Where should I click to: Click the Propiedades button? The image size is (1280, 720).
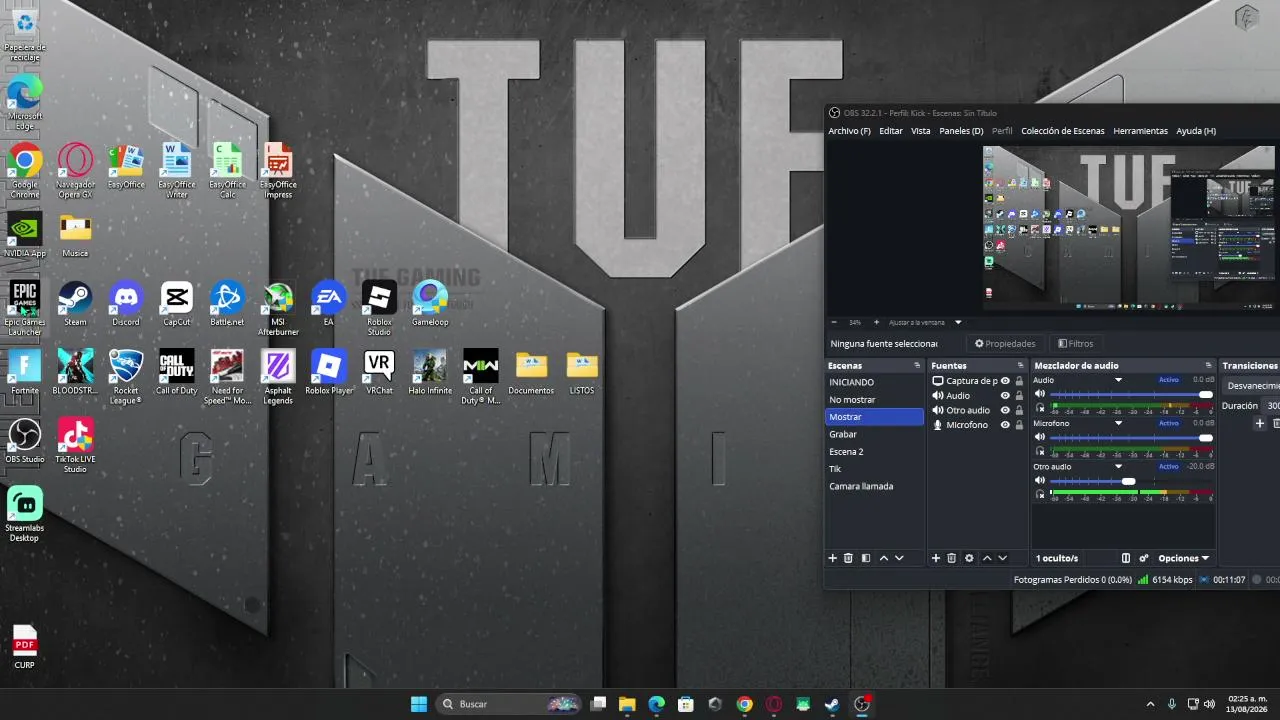[x=1005, y=343]
